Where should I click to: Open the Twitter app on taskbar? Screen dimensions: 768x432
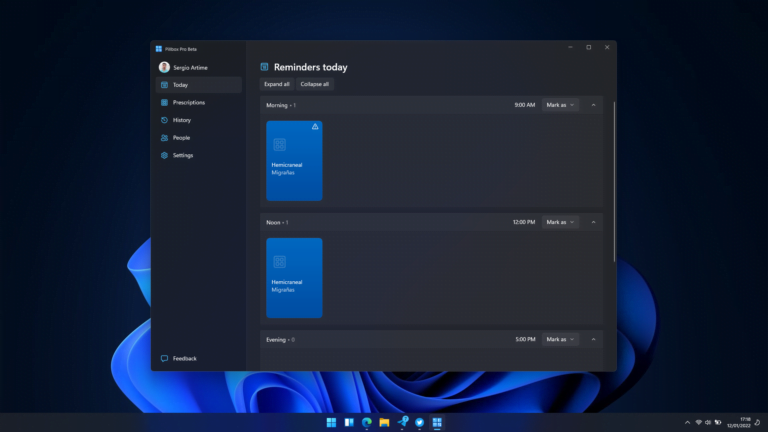[x=420, y=422]
